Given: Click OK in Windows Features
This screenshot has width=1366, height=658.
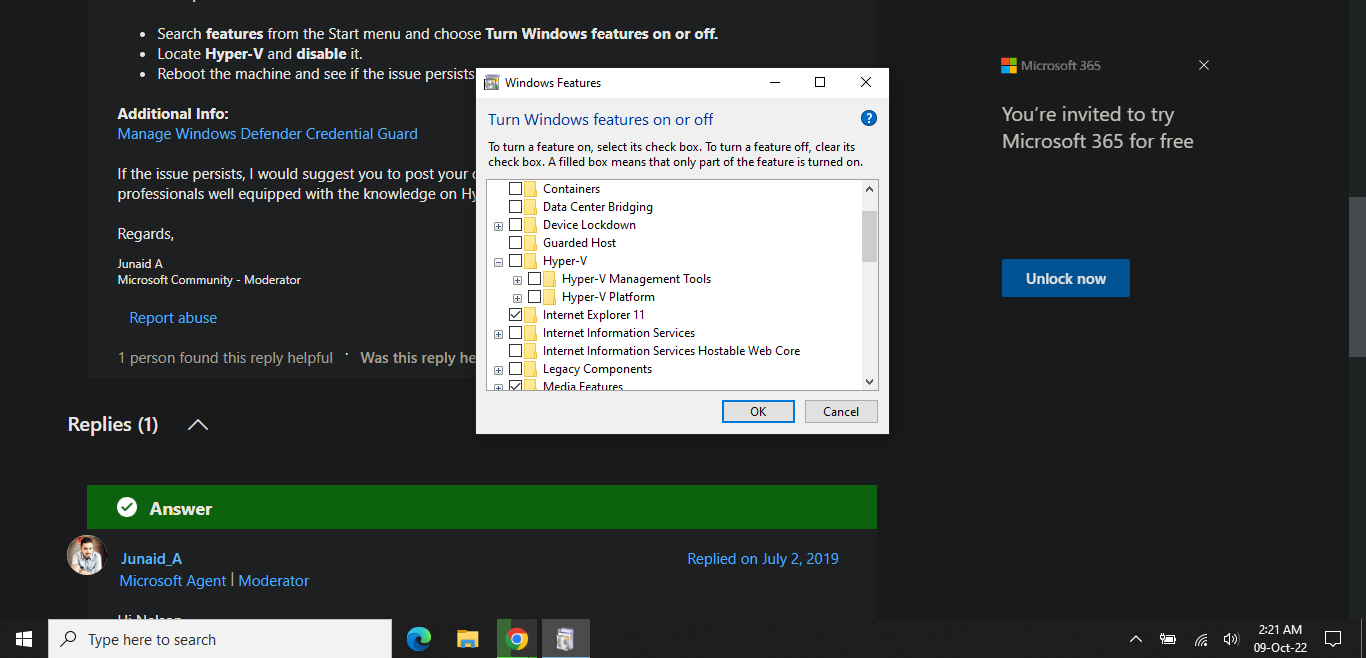Looking at the screenshot, I should point(758,411).
